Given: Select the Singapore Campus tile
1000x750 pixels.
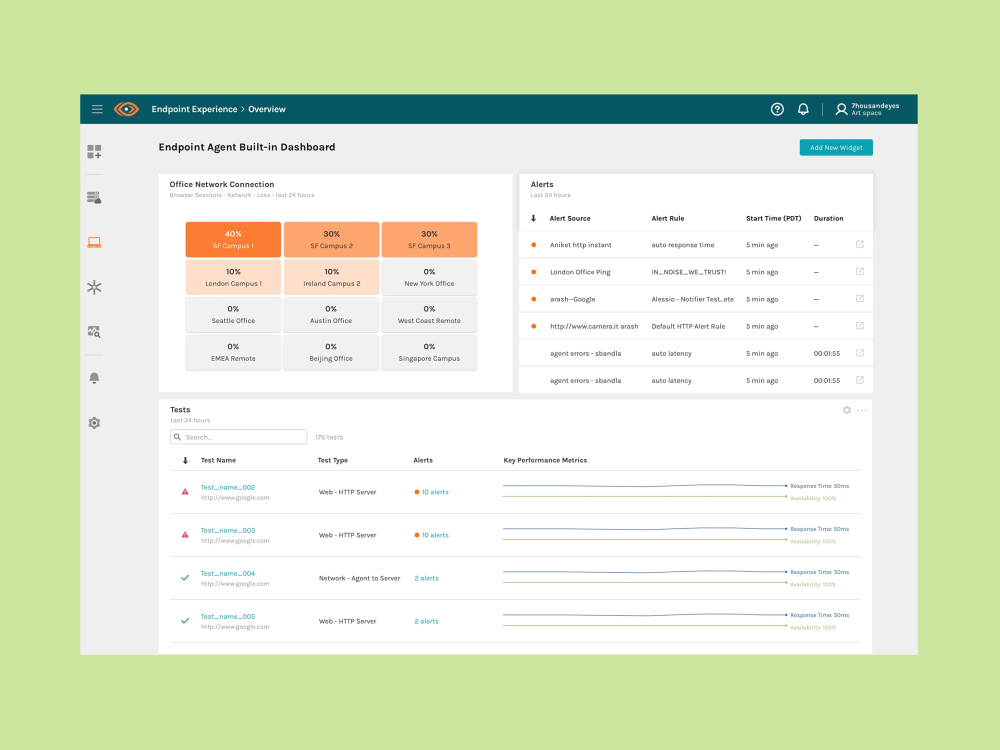Looking at the screenshot, I should point(429,352).
